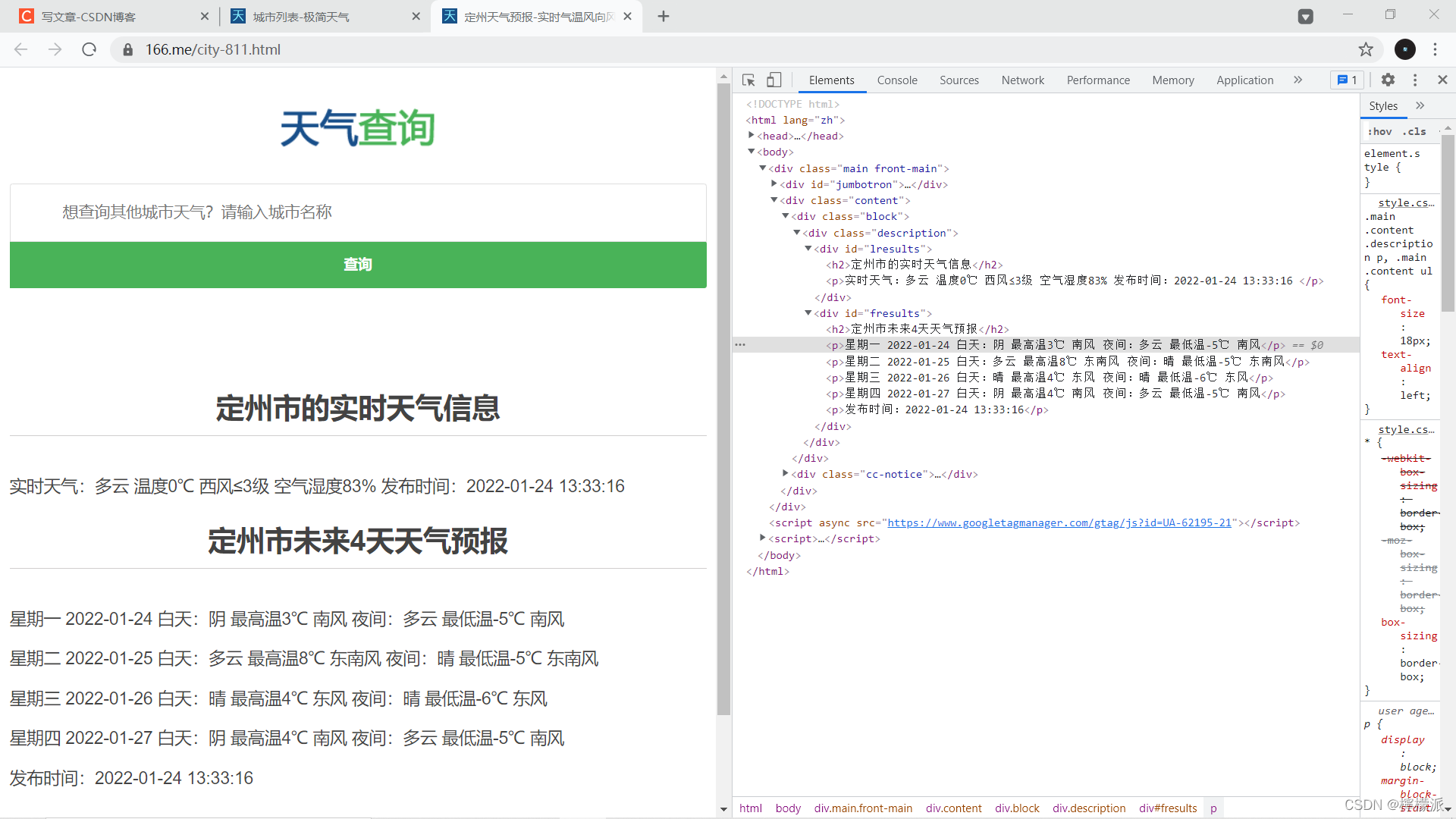
Task: Bookmark this page with star icon
Action: [x=1366, y=49]
